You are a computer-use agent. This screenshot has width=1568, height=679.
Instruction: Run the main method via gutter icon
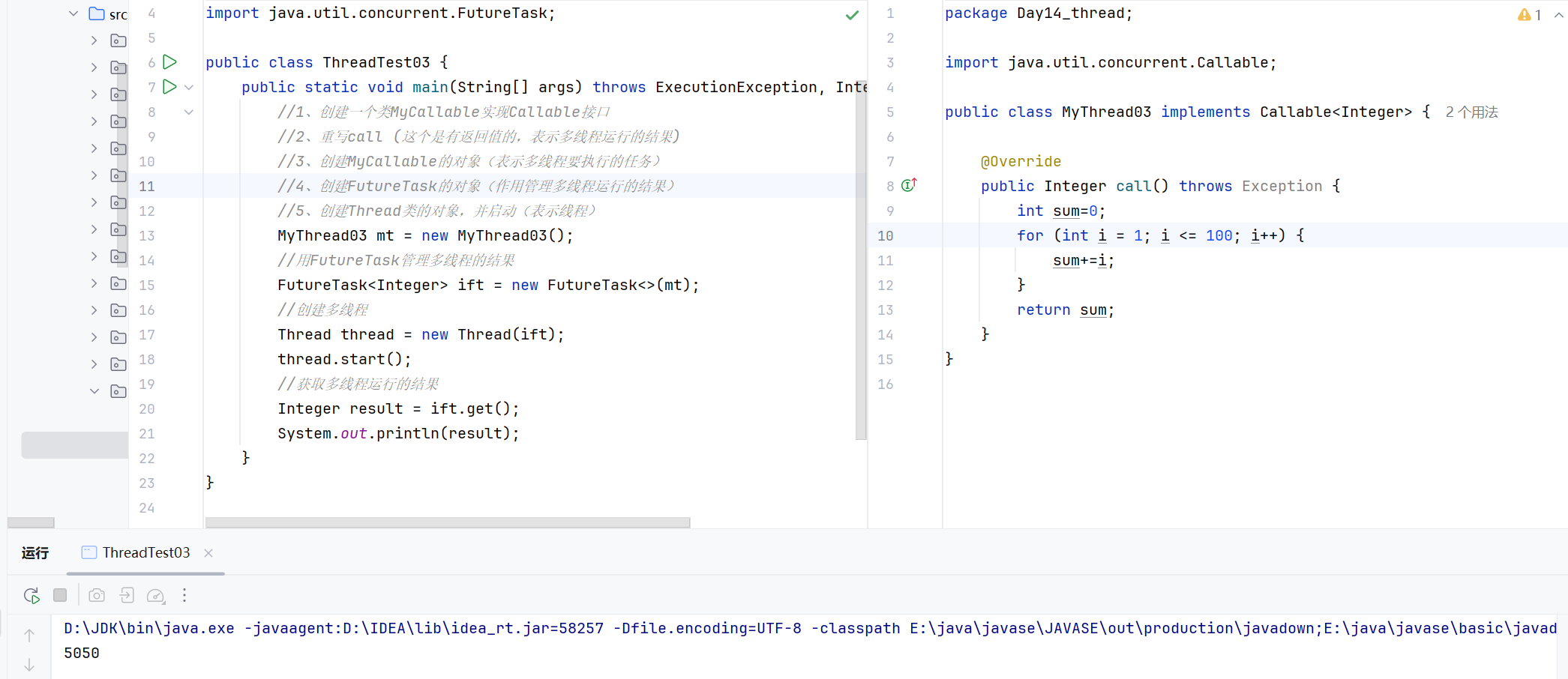pos(170,87)
